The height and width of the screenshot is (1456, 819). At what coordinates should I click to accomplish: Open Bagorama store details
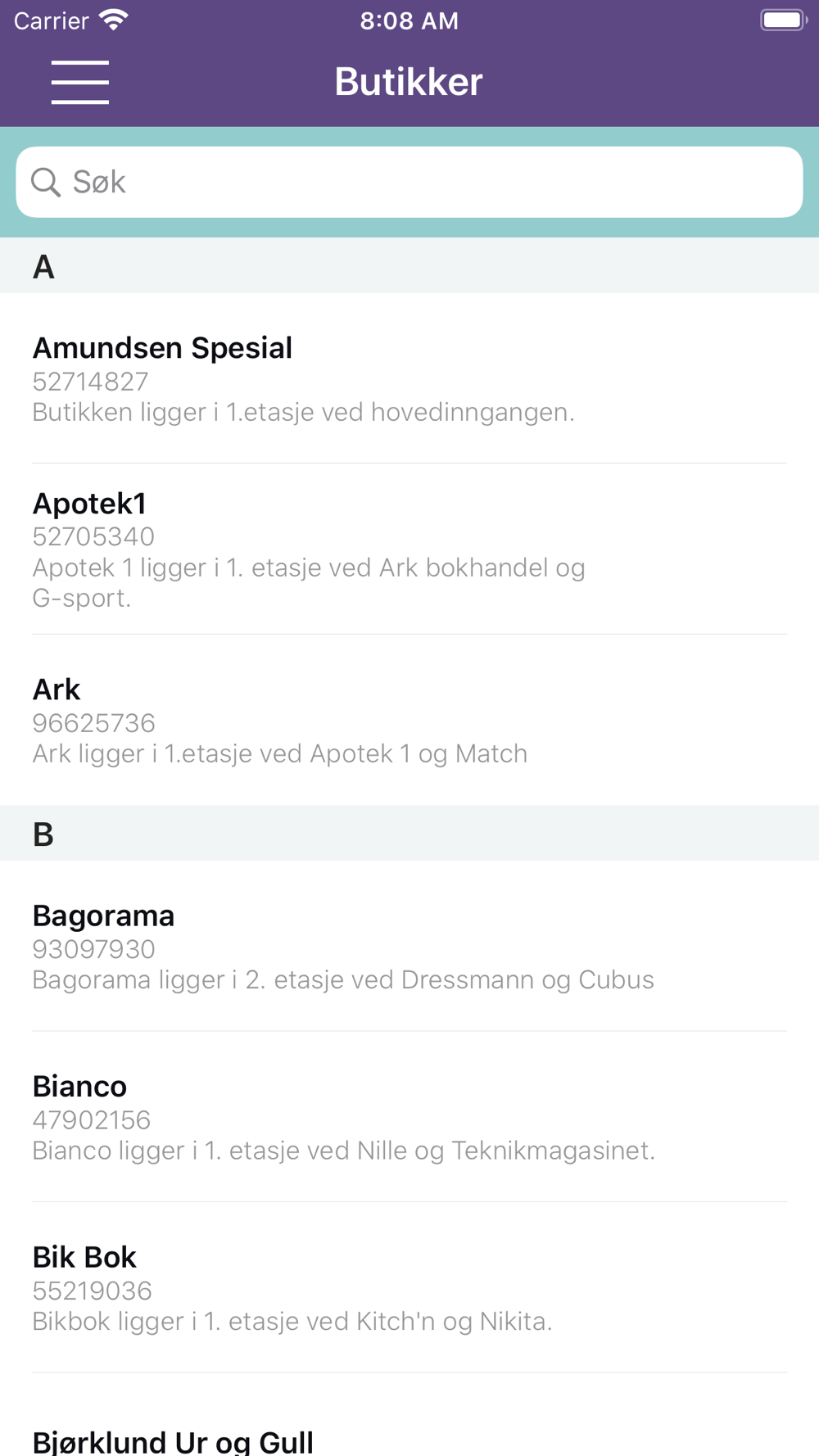(409, 946)
